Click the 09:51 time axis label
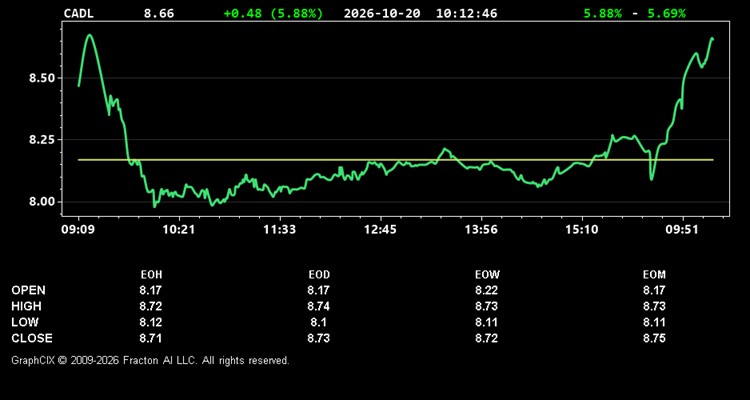Screen dimensions: 750x400 coord(683,230)
